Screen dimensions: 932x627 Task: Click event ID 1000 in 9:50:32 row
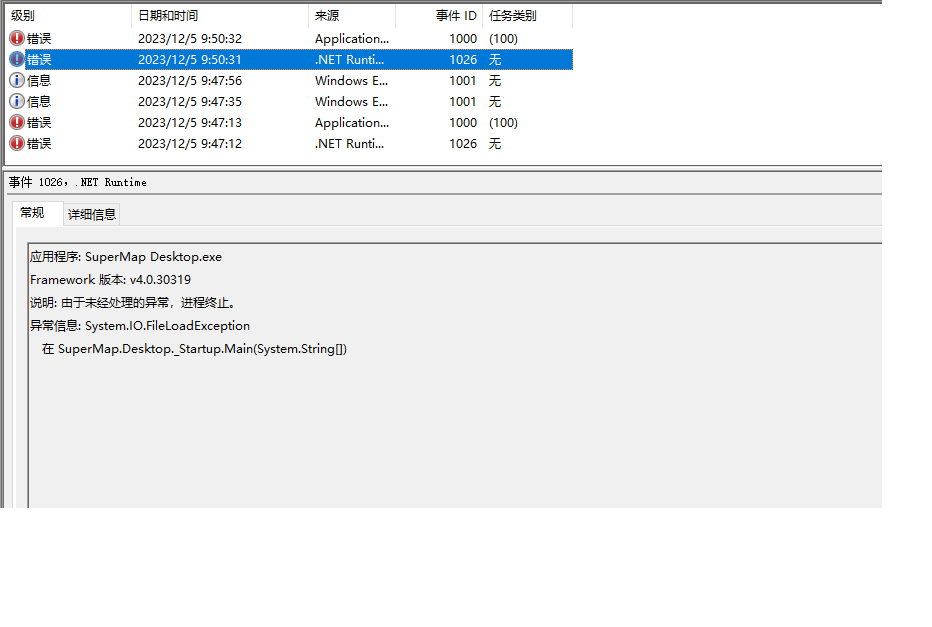pos(463,39)
